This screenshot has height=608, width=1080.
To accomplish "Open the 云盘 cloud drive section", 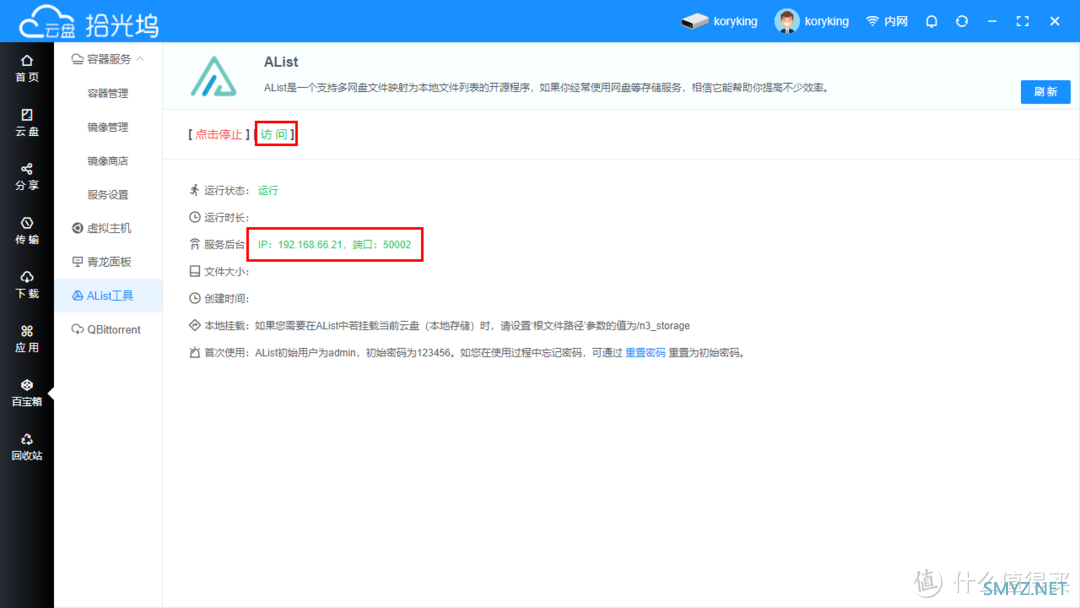I will 27,123.
